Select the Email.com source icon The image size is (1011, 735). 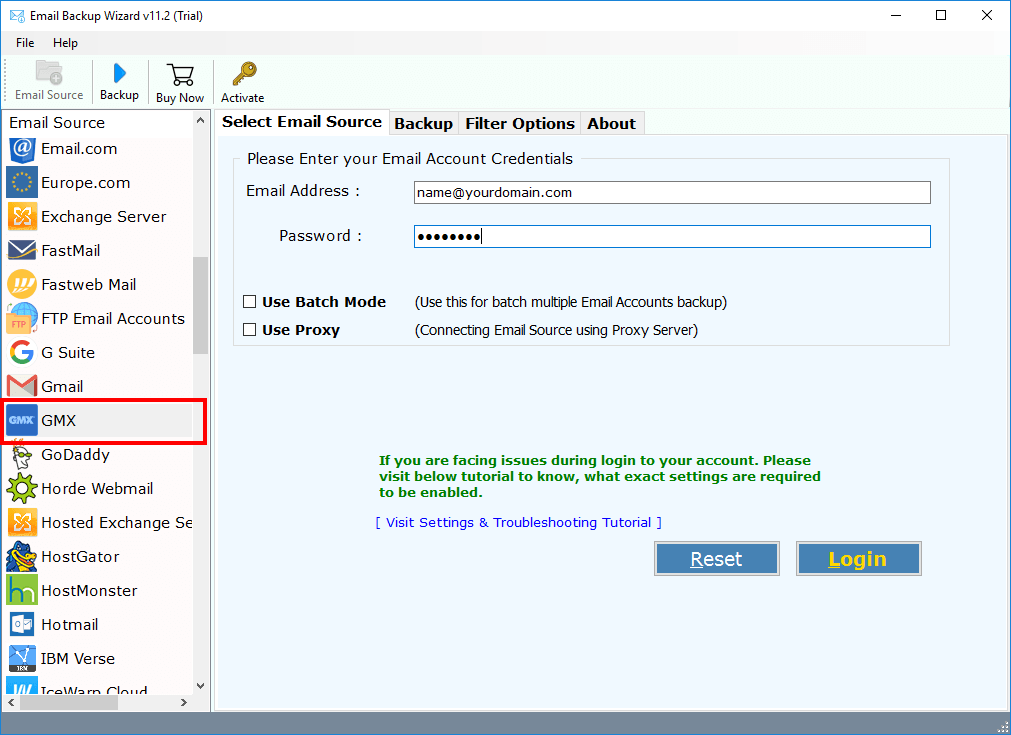[x=22, y=149]
